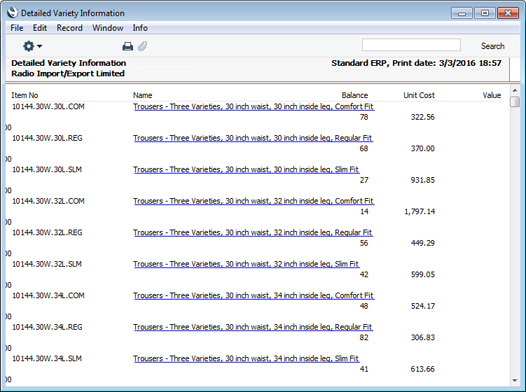Click the Search button
The width and height of the screenshot is (526, 392).
492,46
